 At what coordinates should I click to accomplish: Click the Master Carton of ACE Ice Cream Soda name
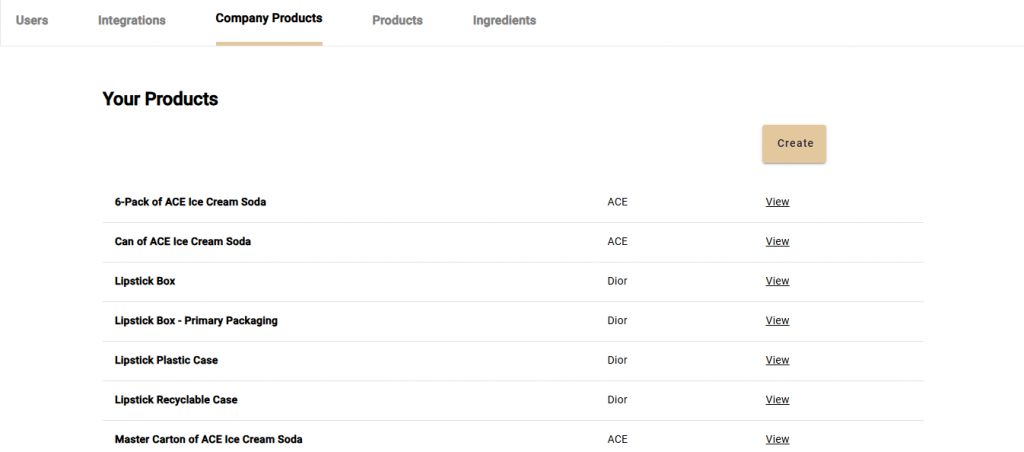tap(208, 439)
